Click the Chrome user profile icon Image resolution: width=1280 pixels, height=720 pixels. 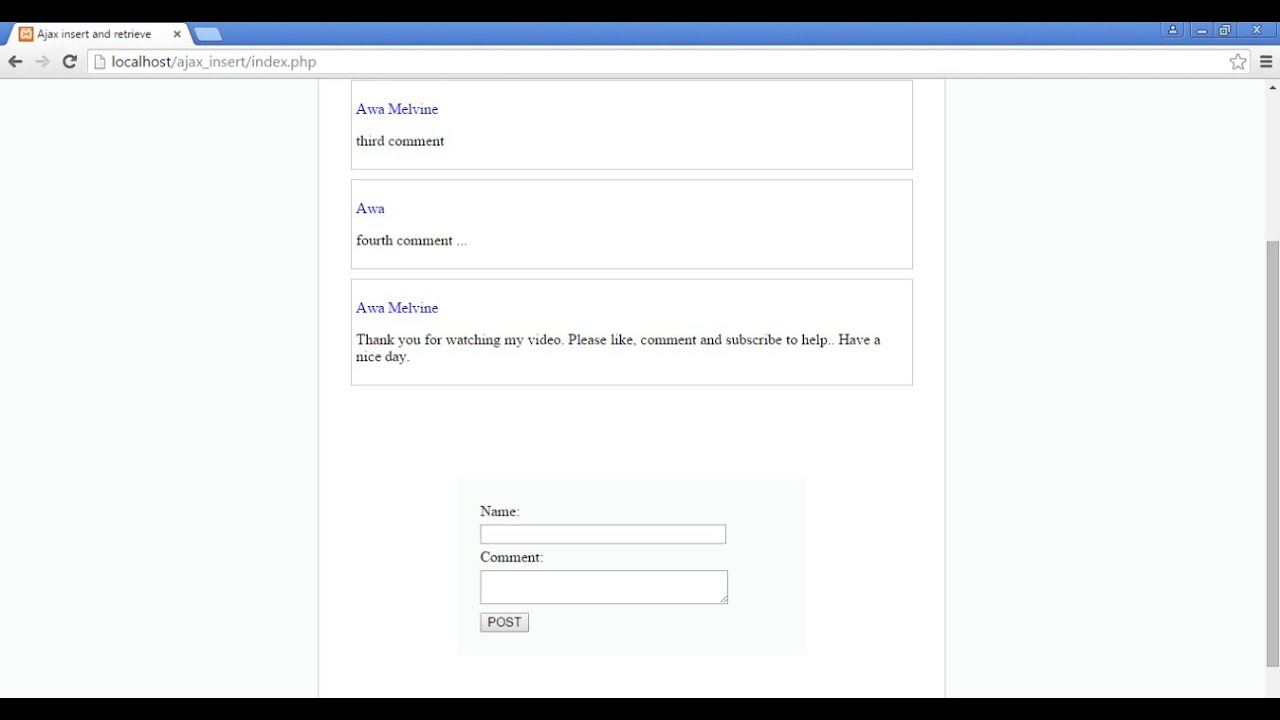tap(1172, 30)
